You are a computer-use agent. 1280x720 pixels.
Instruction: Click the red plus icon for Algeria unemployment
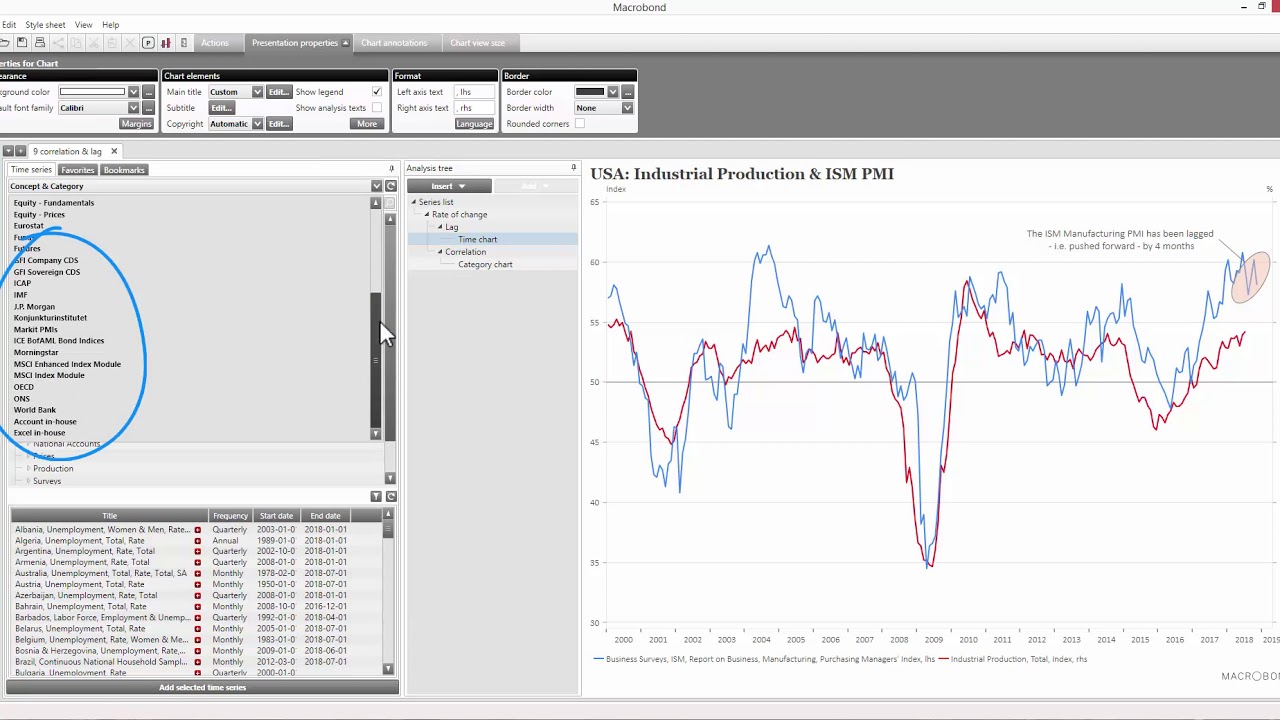[x=197, y=540]
